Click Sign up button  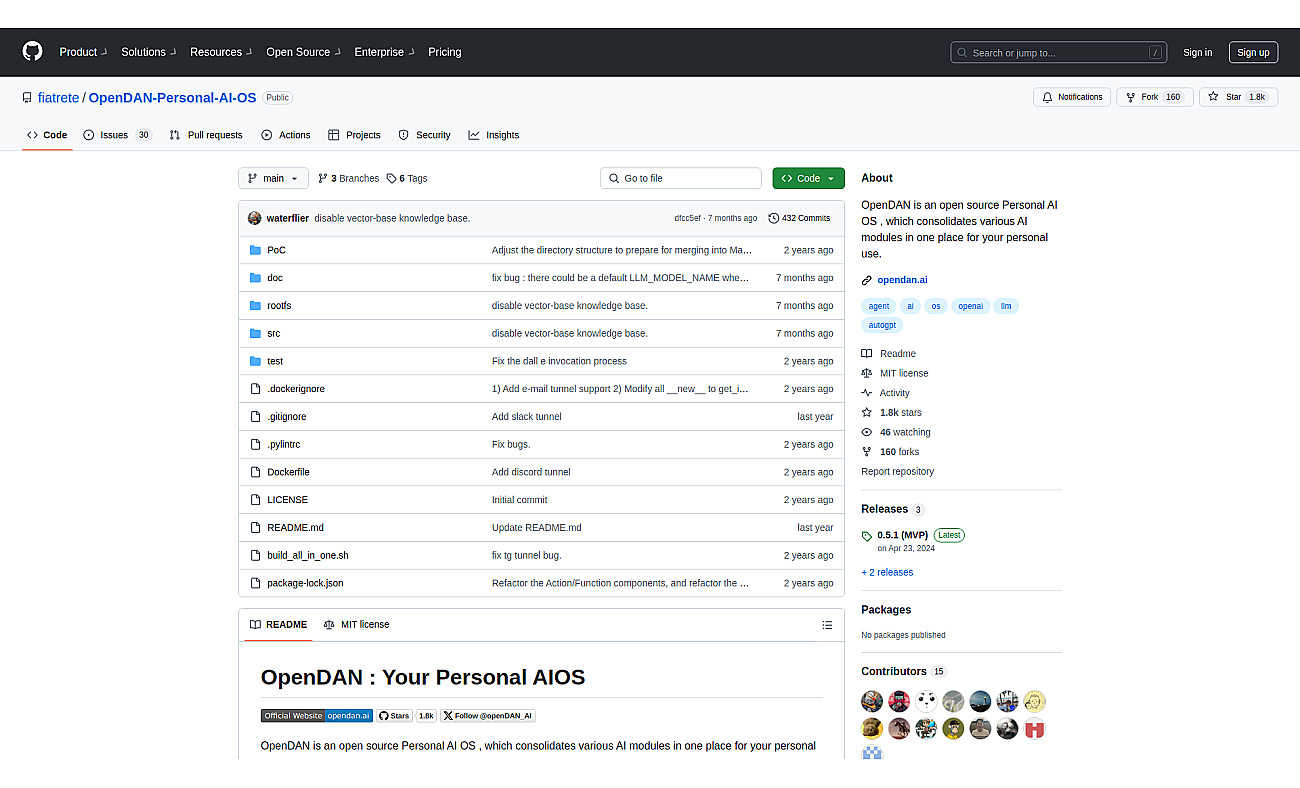coord(1253,53)
